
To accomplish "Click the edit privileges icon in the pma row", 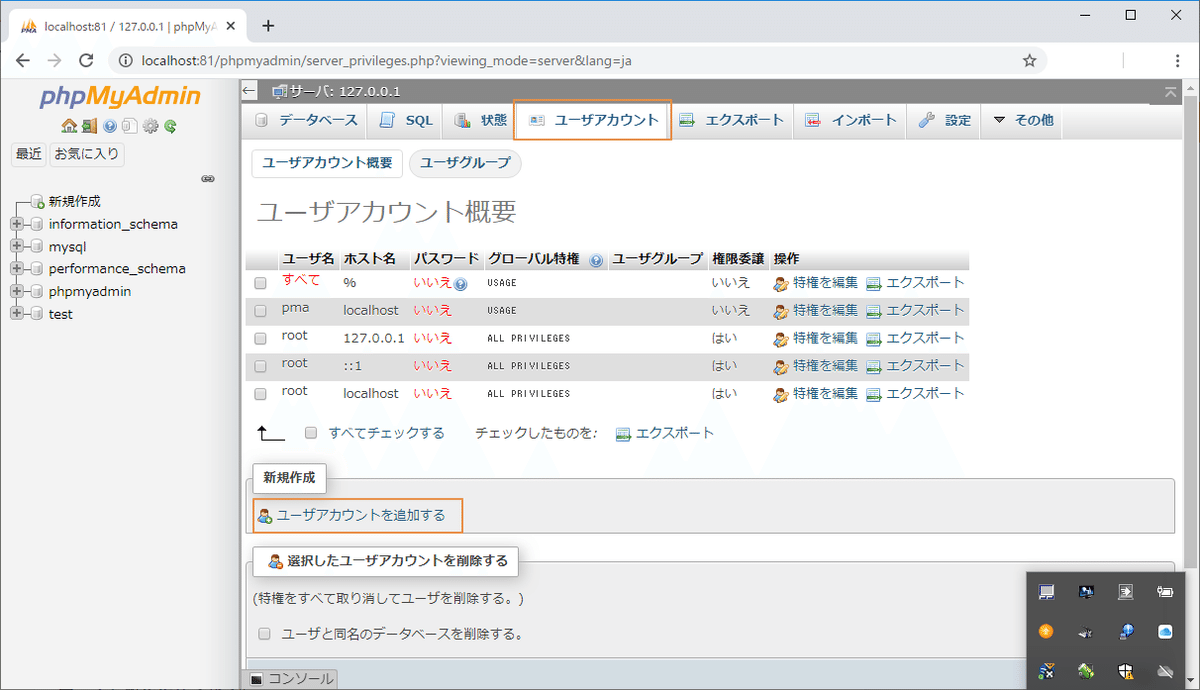I will (781, 311).
